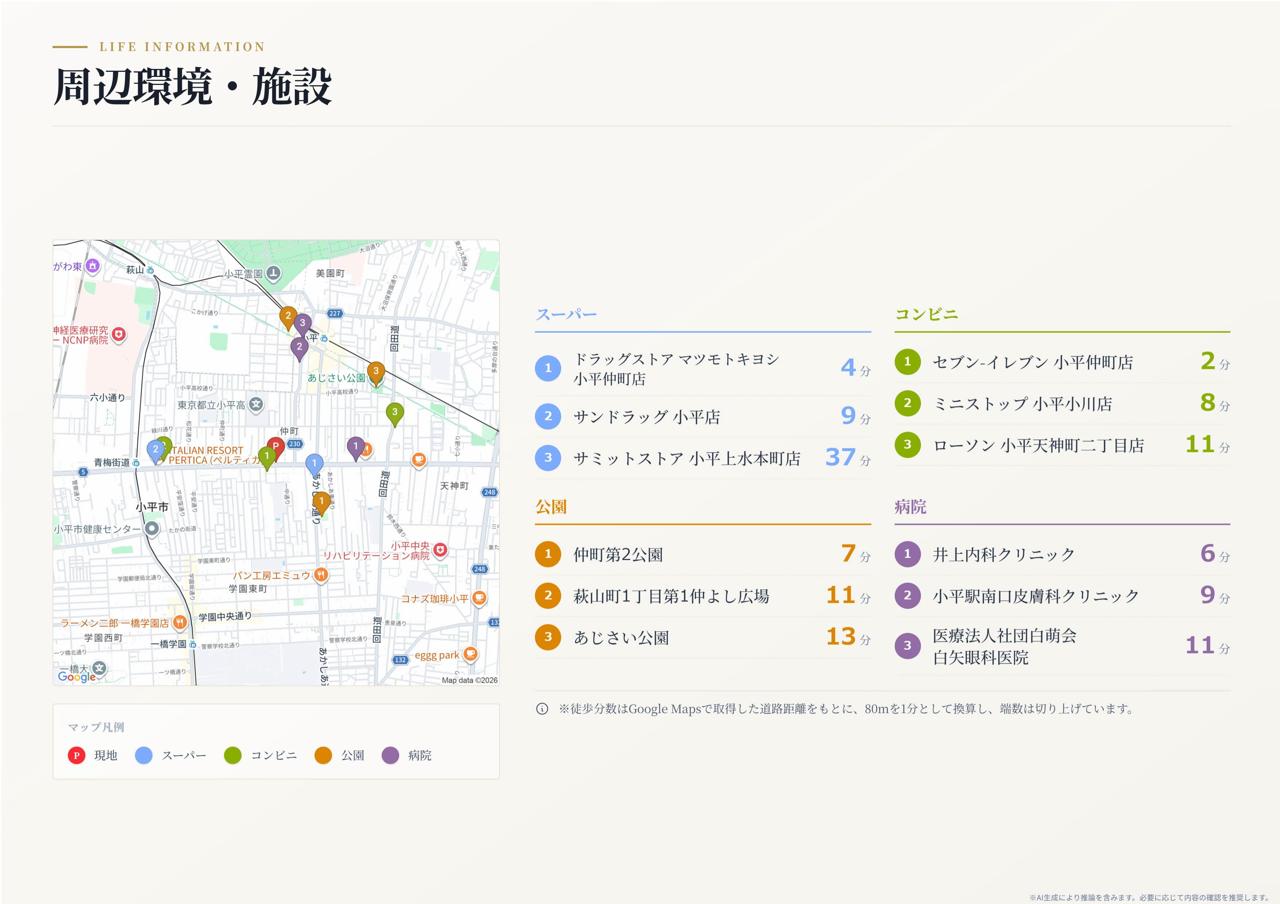Select the 仲町第2公園 entry
The width and height of the screenshot is (1280, 904).
703,554
